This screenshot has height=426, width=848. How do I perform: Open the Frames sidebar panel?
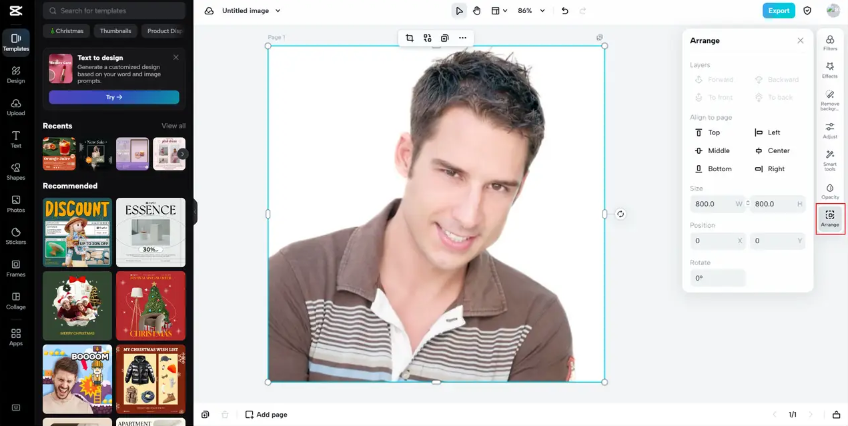tap(16, 269)
